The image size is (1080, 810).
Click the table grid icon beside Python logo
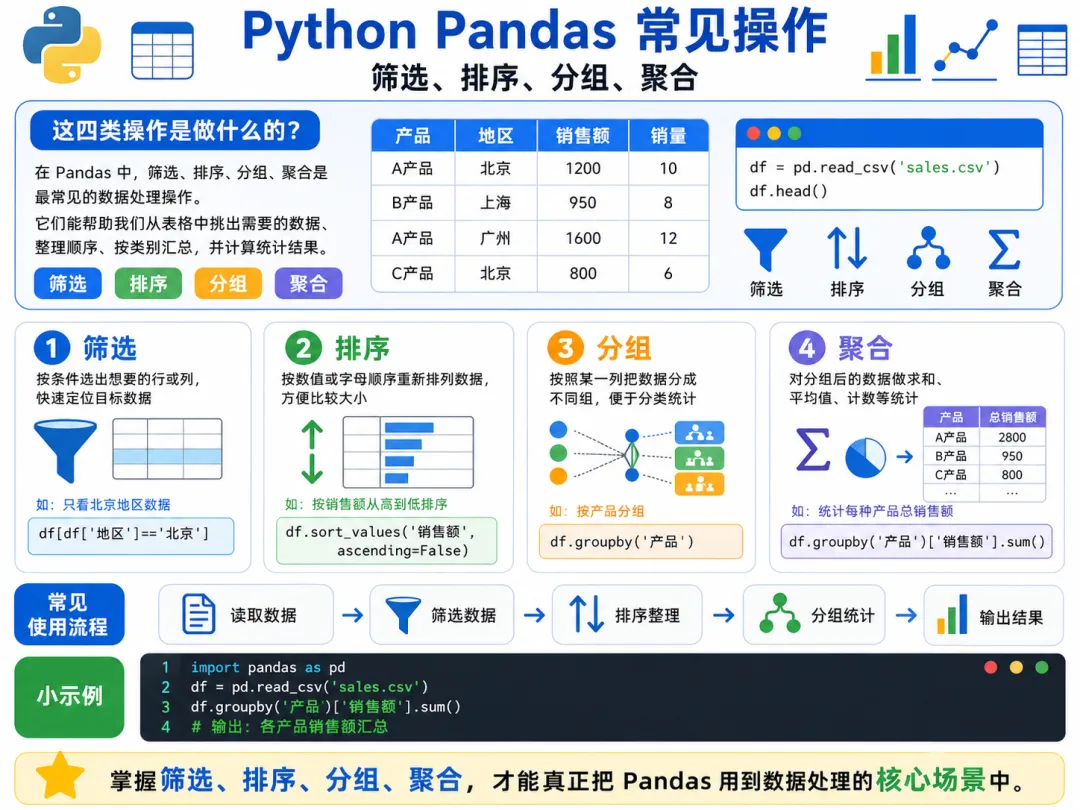click(163, 50)
